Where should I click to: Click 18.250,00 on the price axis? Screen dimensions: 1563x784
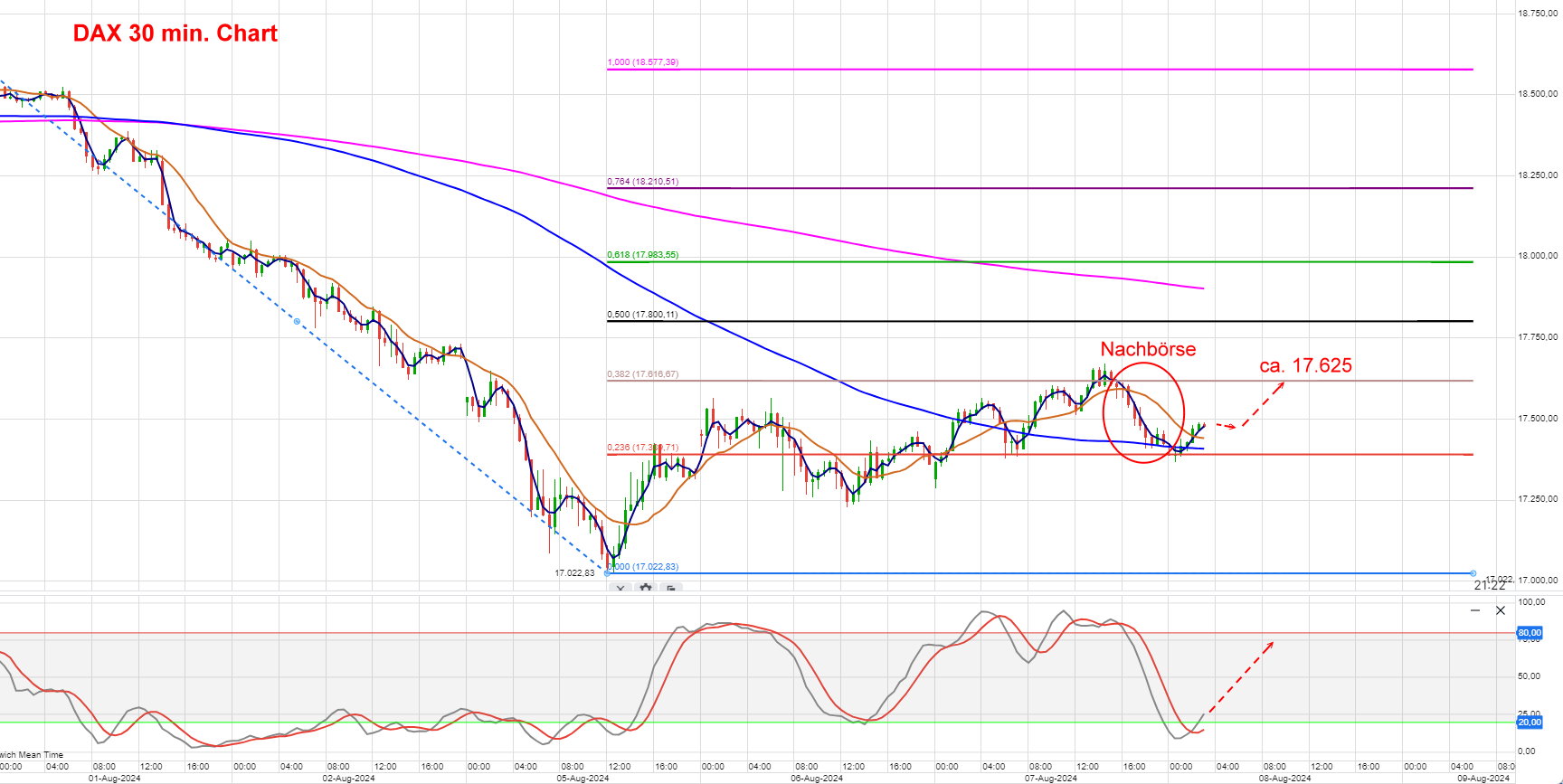(1538, 175)
